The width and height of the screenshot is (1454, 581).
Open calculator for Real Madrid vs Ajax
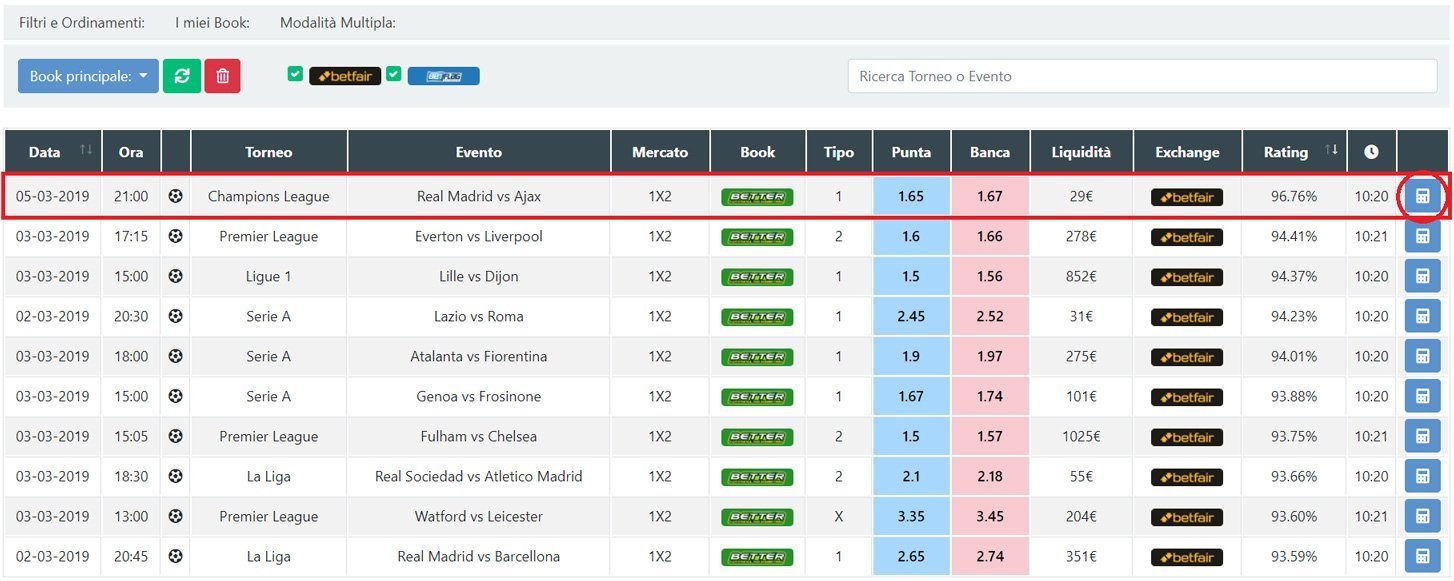[x=1422, y=197]
